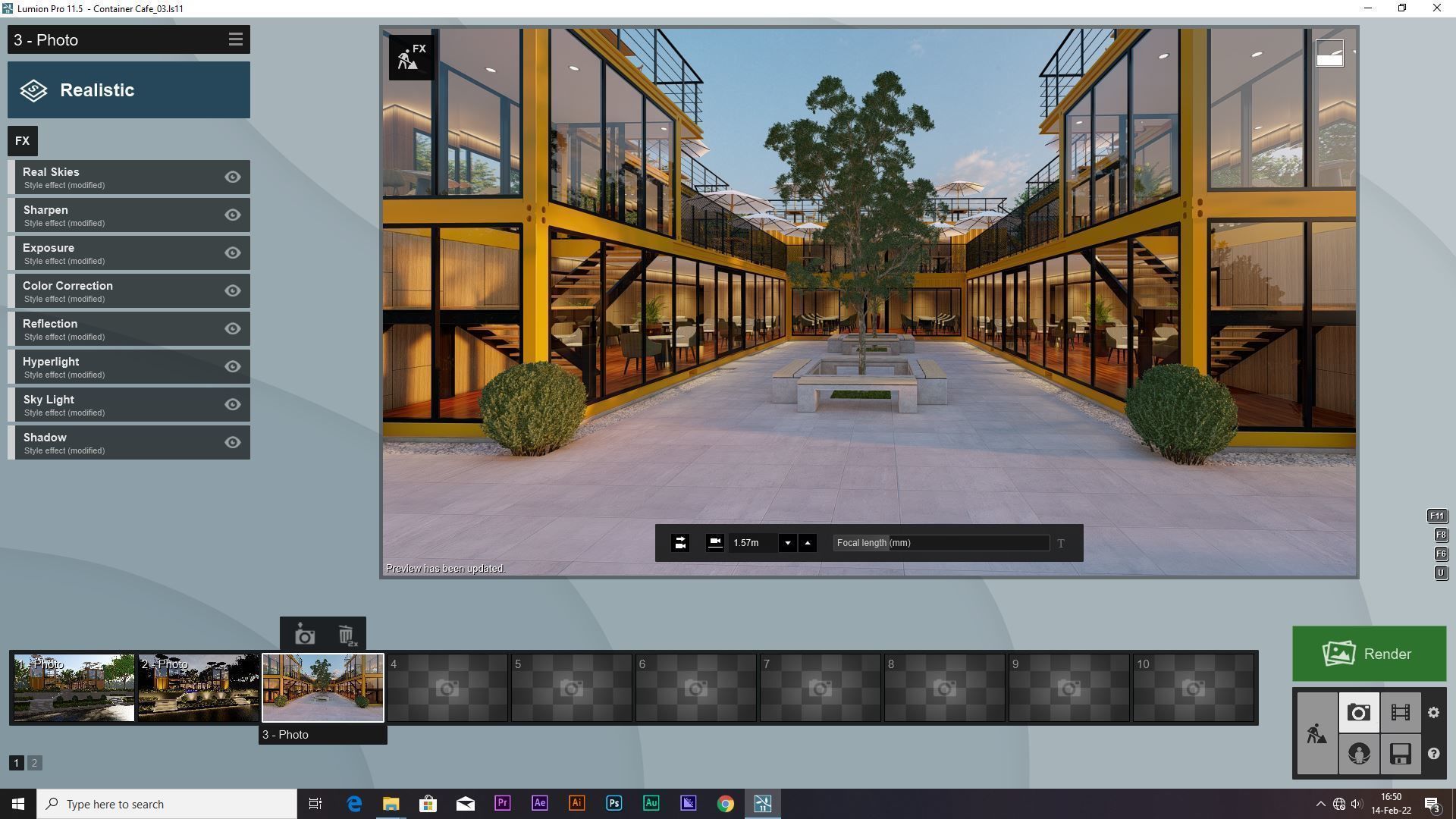Toggle the preview layout icon top-right
Viewport: 1456px width, 819px height.
[1329, 53]
